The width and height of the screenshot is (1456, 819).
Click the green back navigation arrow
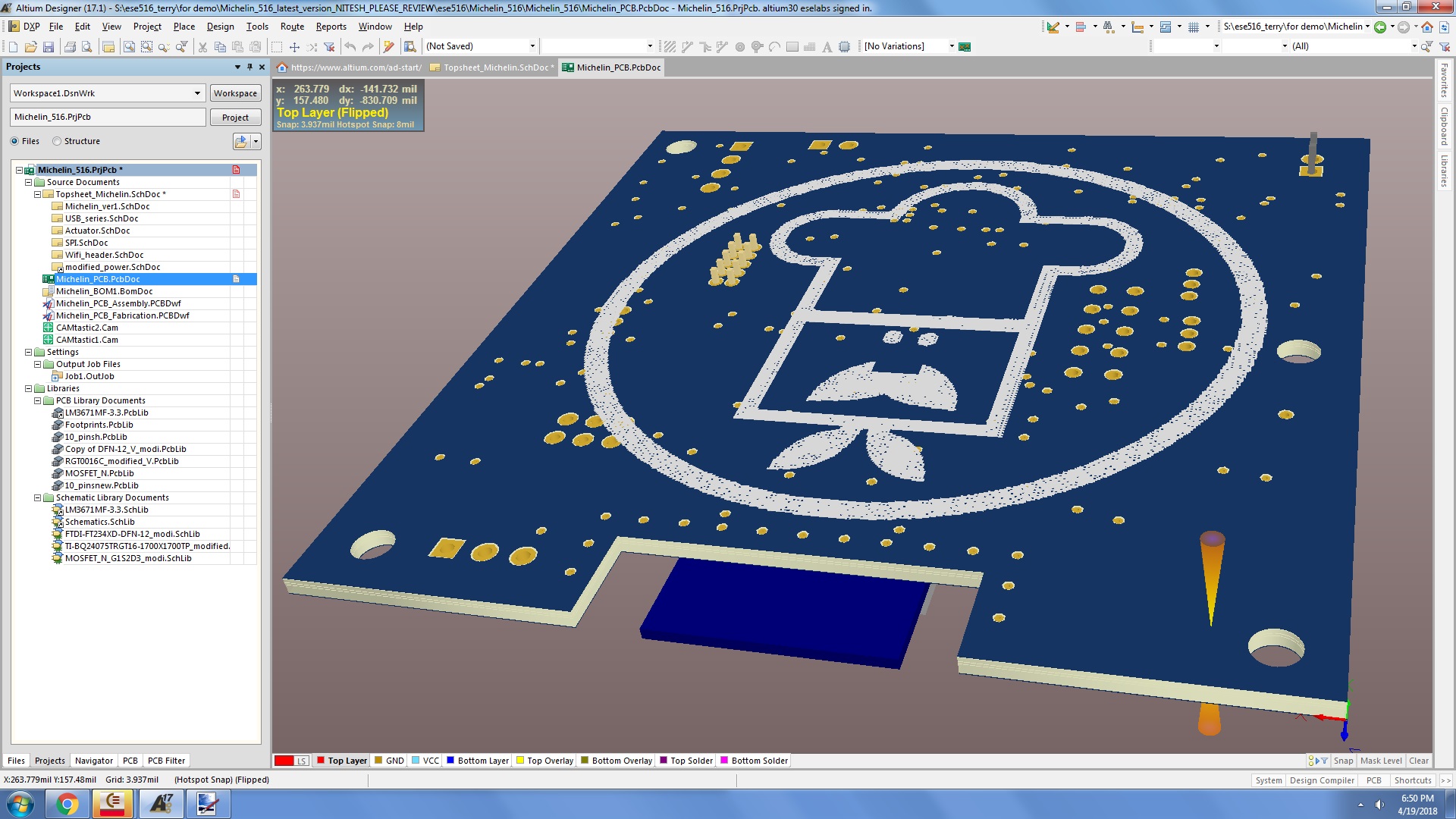[1380, 27]
